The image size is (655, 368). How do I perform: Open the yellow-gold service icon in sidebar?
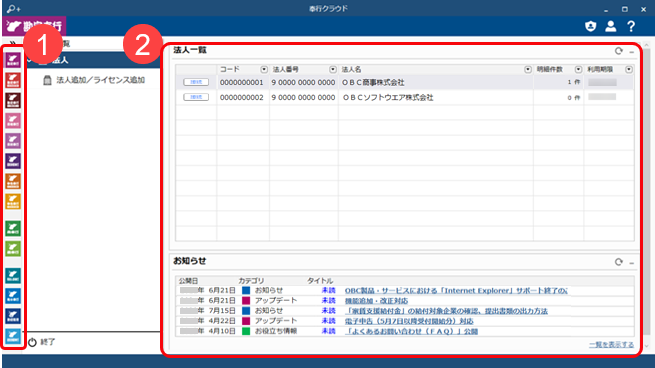(x=13, y=202)
